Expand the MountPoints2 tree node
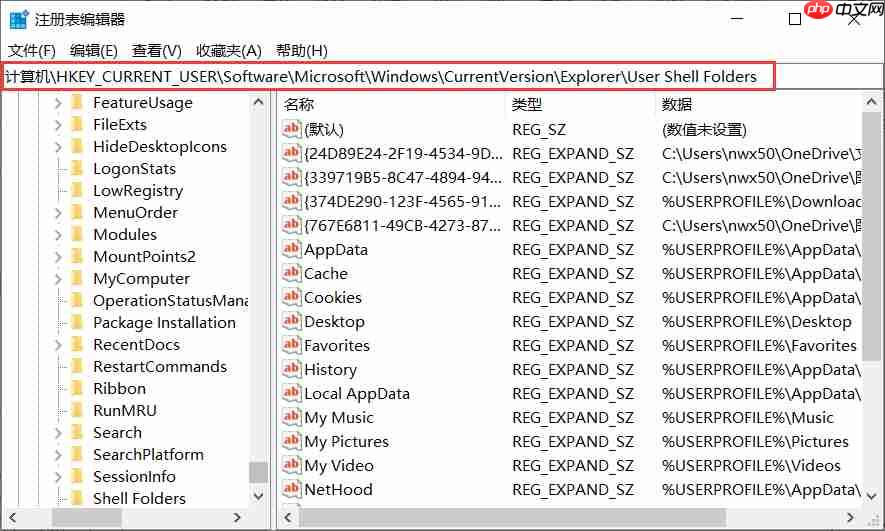The image size is (885, 531). pos(58,257)
